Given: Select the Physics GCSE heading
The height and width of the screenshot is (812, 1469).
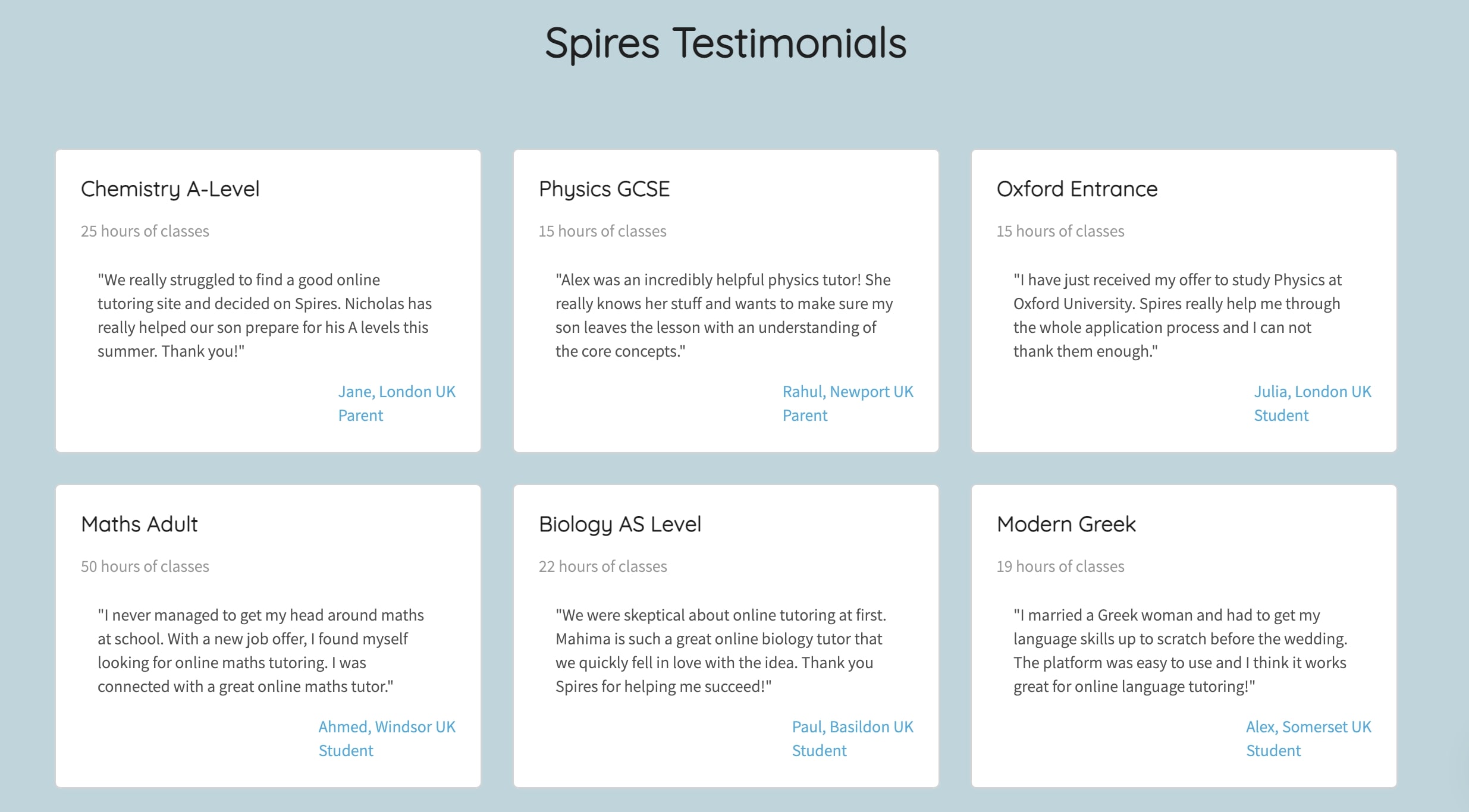Looking at the screenshot, I should coord(604,189).
